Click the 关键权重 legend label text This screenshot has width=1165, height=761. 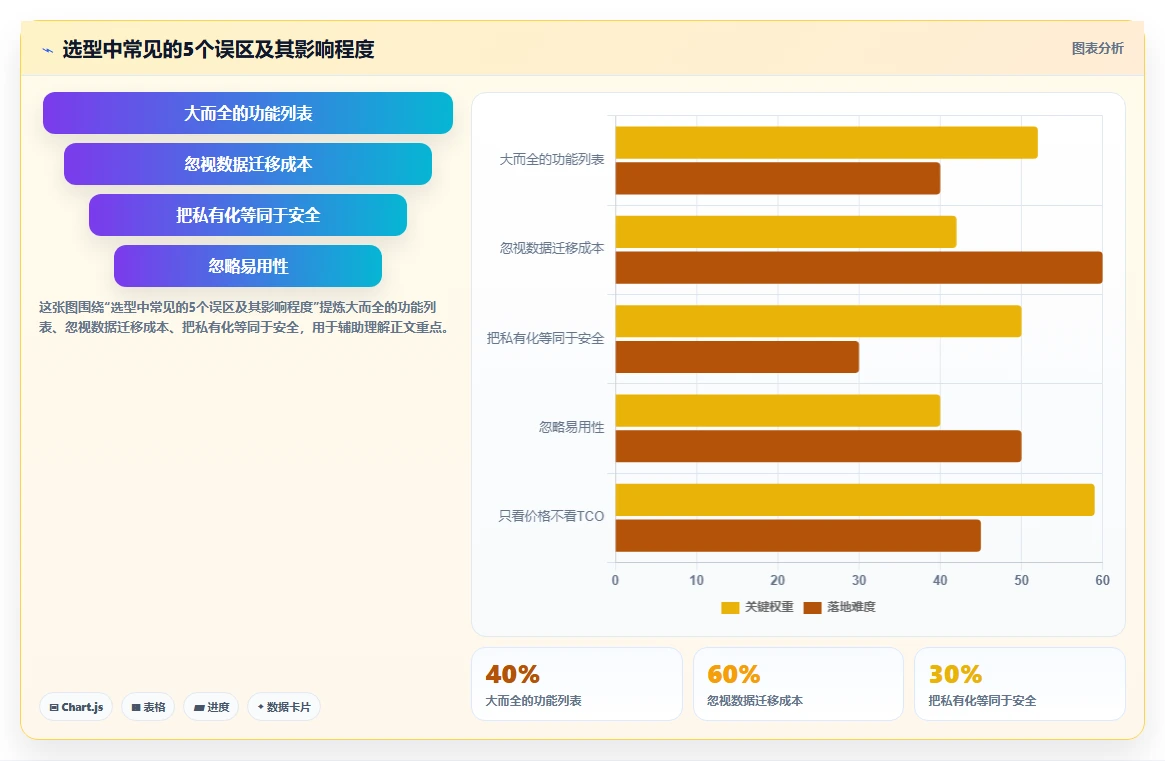[769, 607]
